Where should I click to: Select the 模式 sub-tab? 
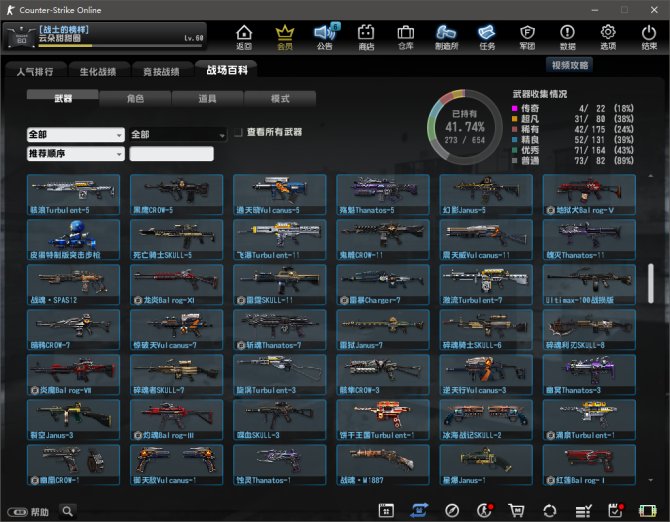[280, 98]
